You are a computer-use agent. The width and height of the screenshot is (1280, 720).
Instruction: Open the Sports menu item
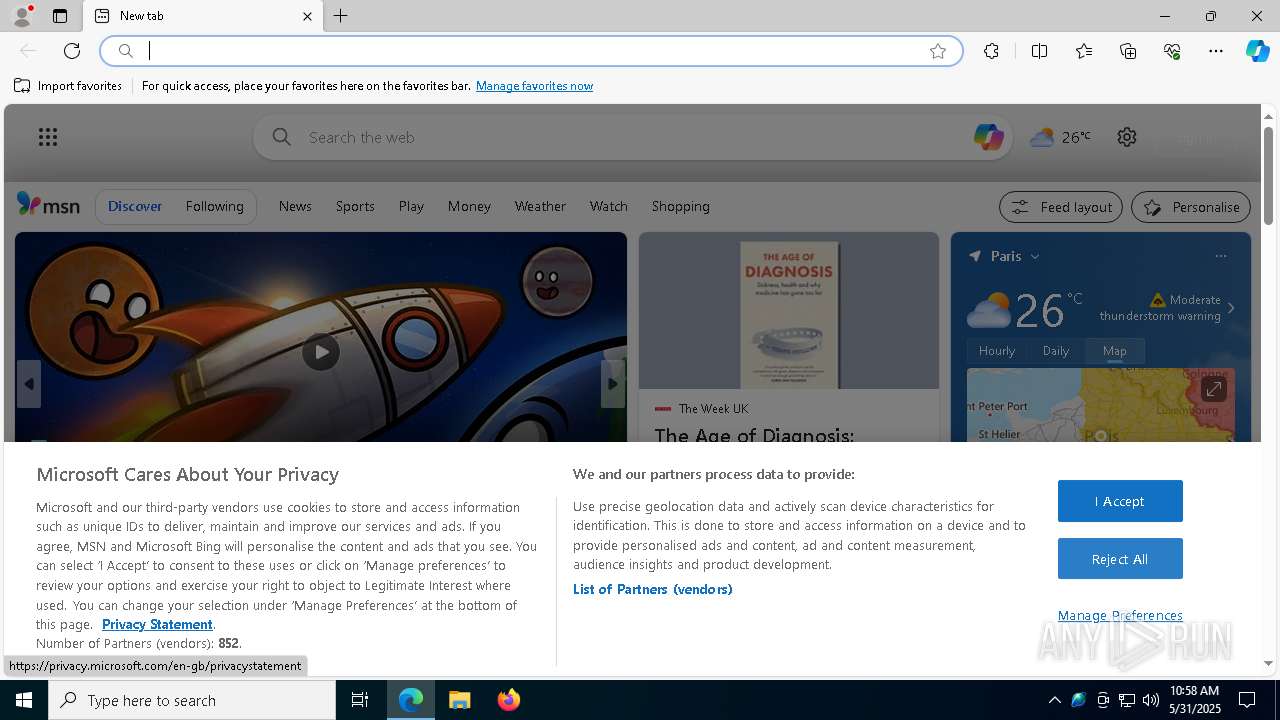[x=355, y=206]
